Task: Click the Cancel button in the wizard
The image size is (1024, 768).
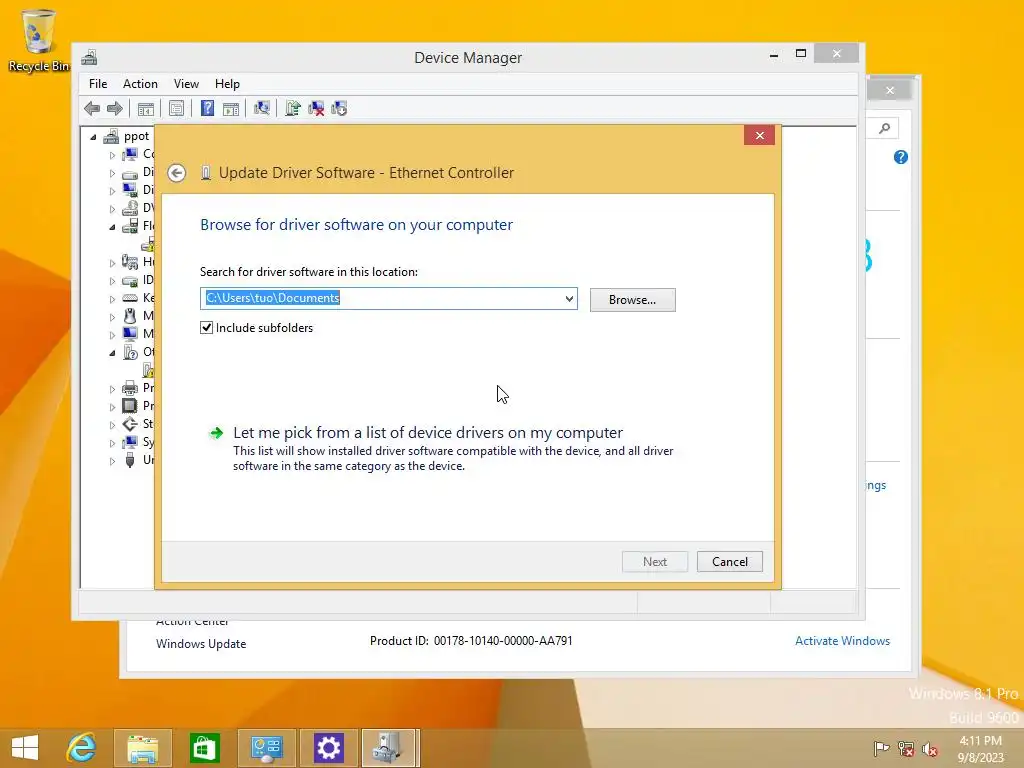Action: 729,562
